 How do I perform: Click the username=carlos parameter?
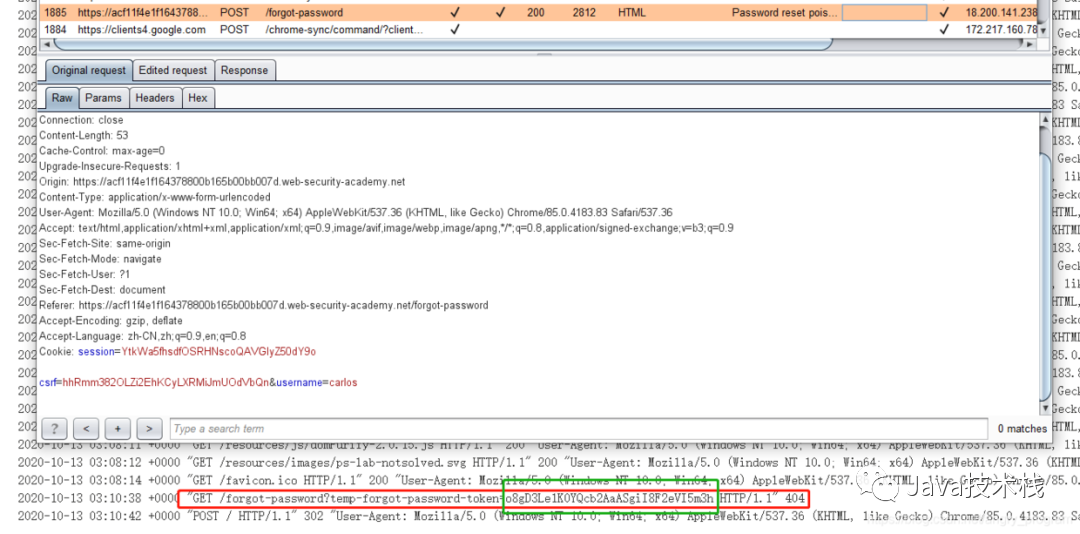pyautogui.click(x=317, y=382)
